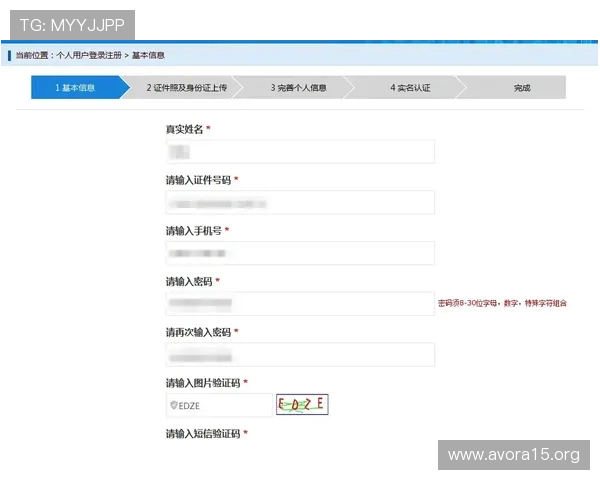The height and width of the screenshot is (480, 600).
Task: Select step 2 证件照及身份证上传
Action: pos(186,88)
